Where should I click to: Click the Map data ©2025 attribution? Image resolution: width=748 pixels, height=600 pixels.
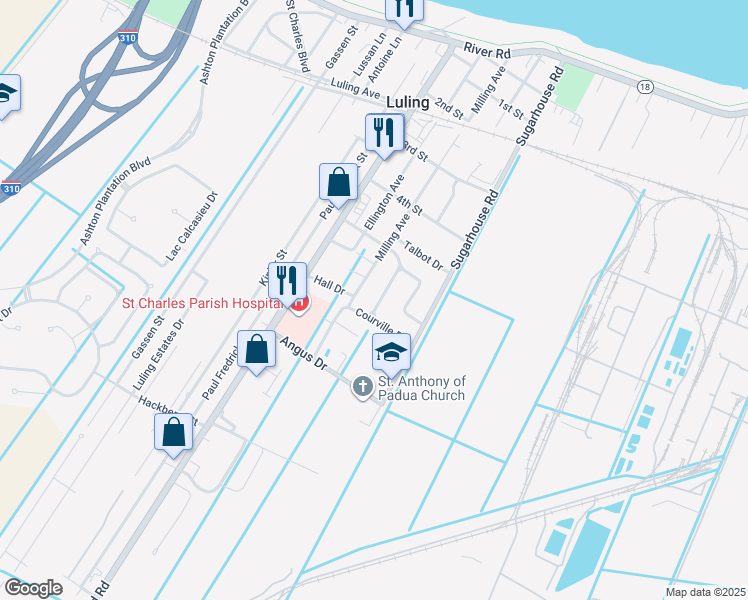tap(706, 592)
